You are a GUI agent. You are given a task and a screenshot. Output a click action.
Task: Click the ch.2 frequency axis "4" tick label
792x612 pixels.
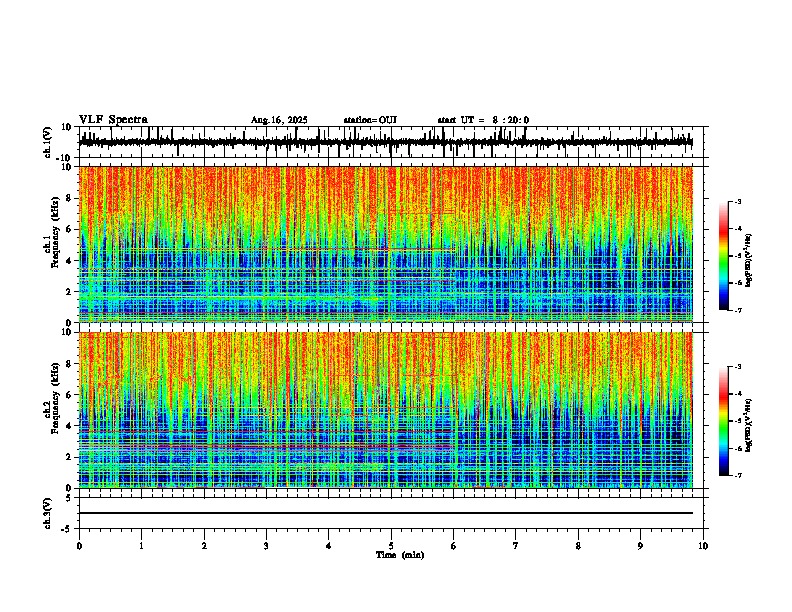[69, 426]
